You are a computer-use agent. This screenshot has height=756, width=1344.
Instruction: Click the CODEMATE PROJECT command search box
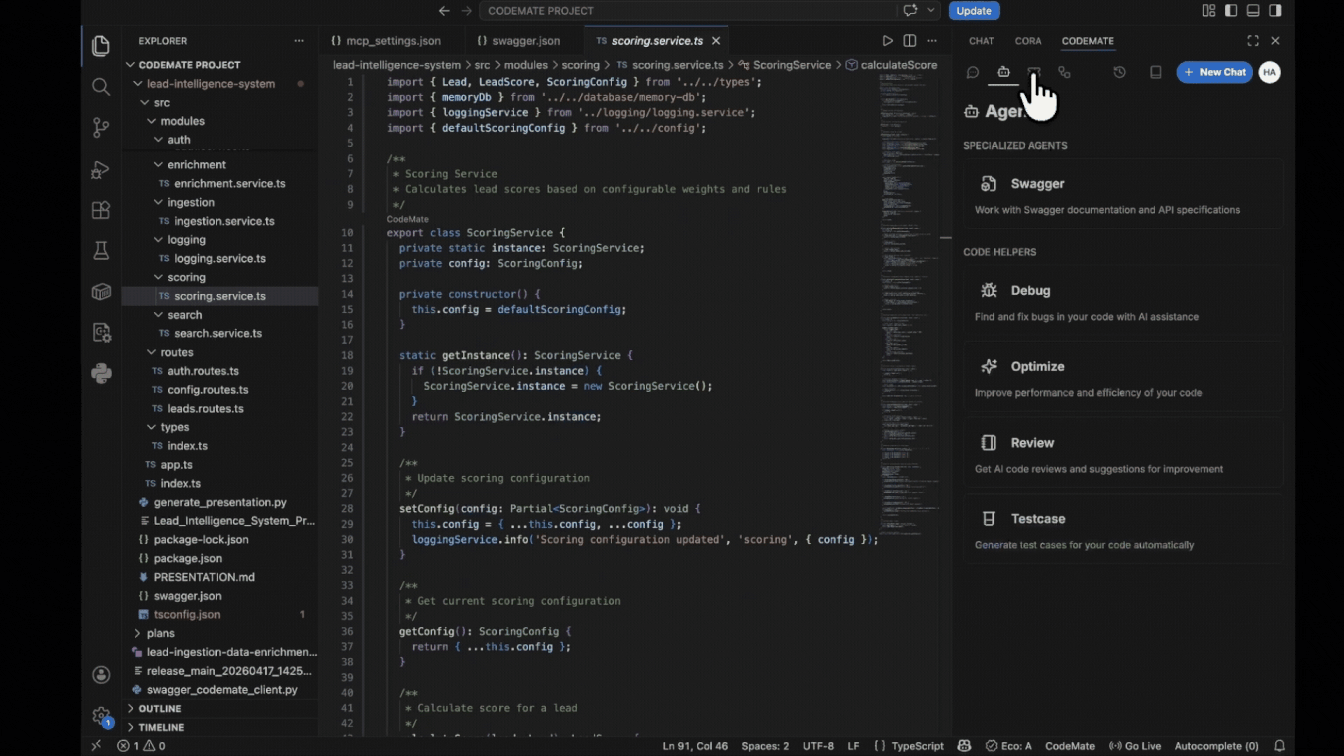click(x=687, y=11)
